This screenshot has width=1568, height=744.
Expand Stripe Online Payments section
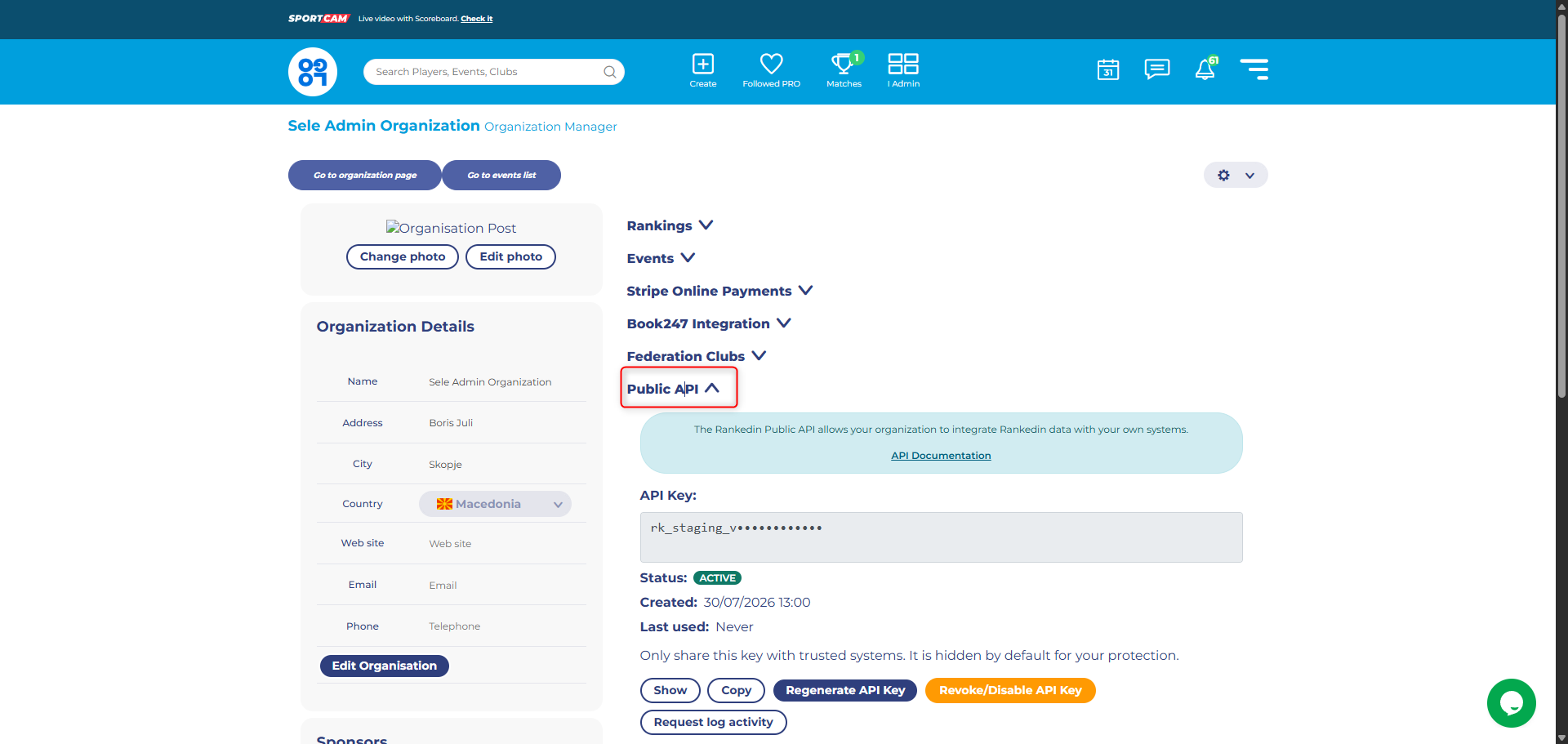[x=719, y=291]
